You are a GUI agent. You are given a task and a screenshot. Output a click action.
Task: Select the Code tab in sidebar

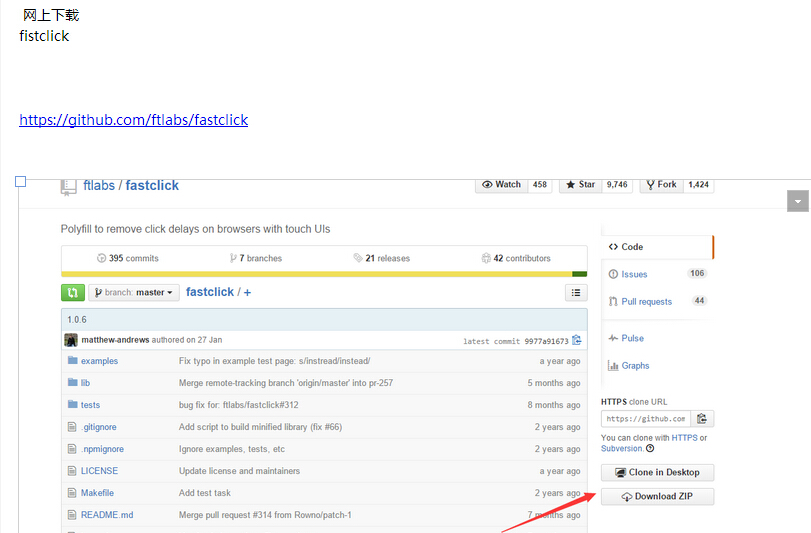pos(657,247)
